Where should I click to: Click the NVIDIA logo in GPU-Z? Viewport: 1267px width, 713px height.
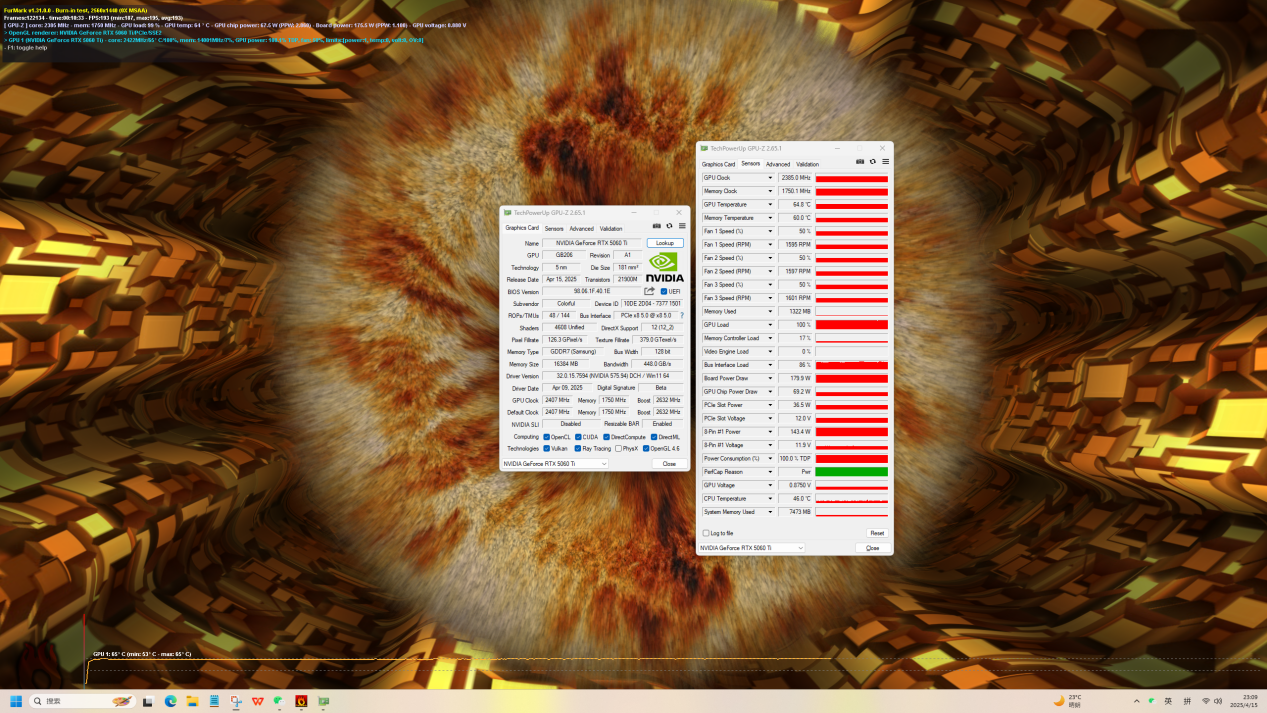point(664,267)
